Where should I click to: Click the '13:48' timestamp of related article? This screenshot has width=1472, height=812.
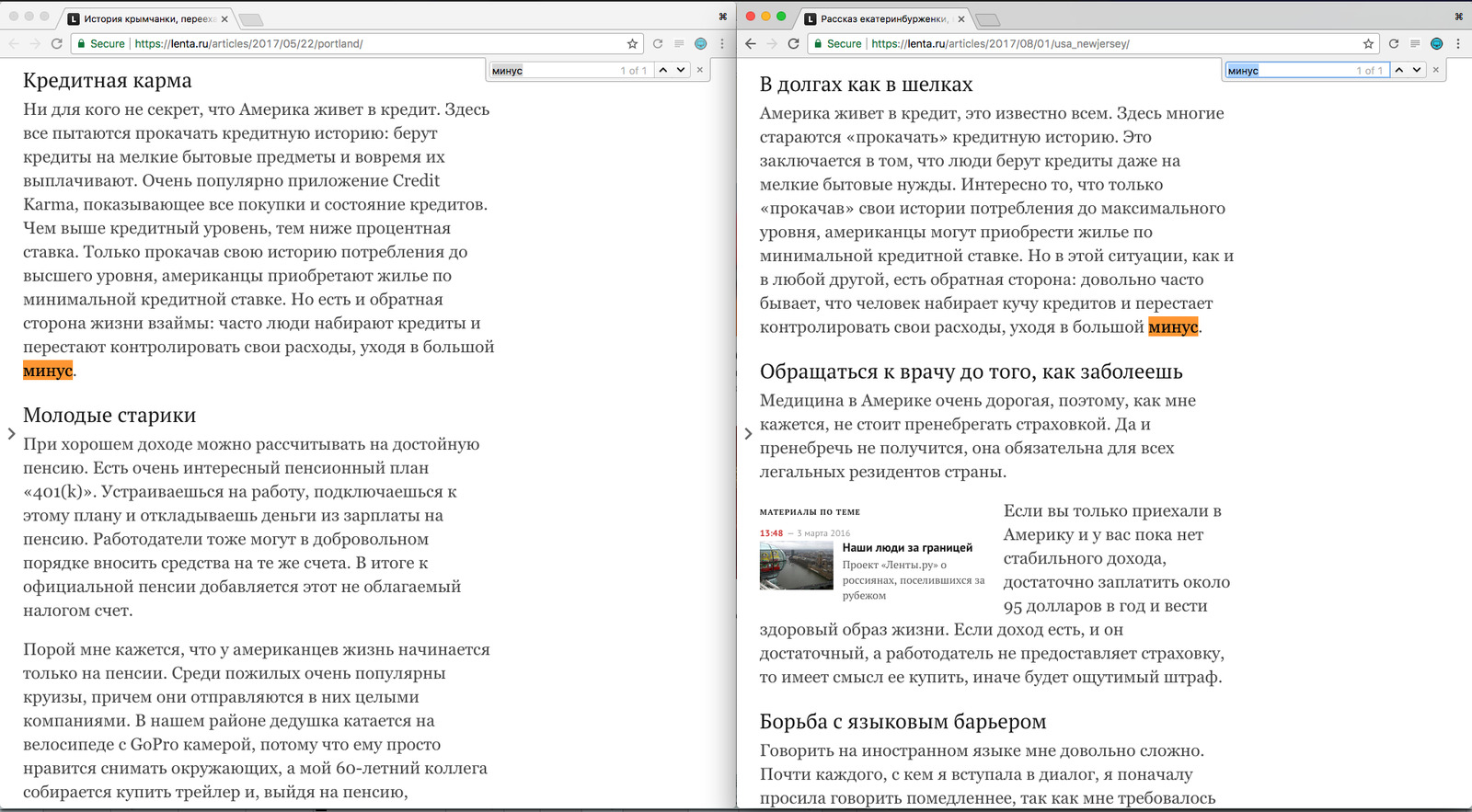tap(771, 533)
